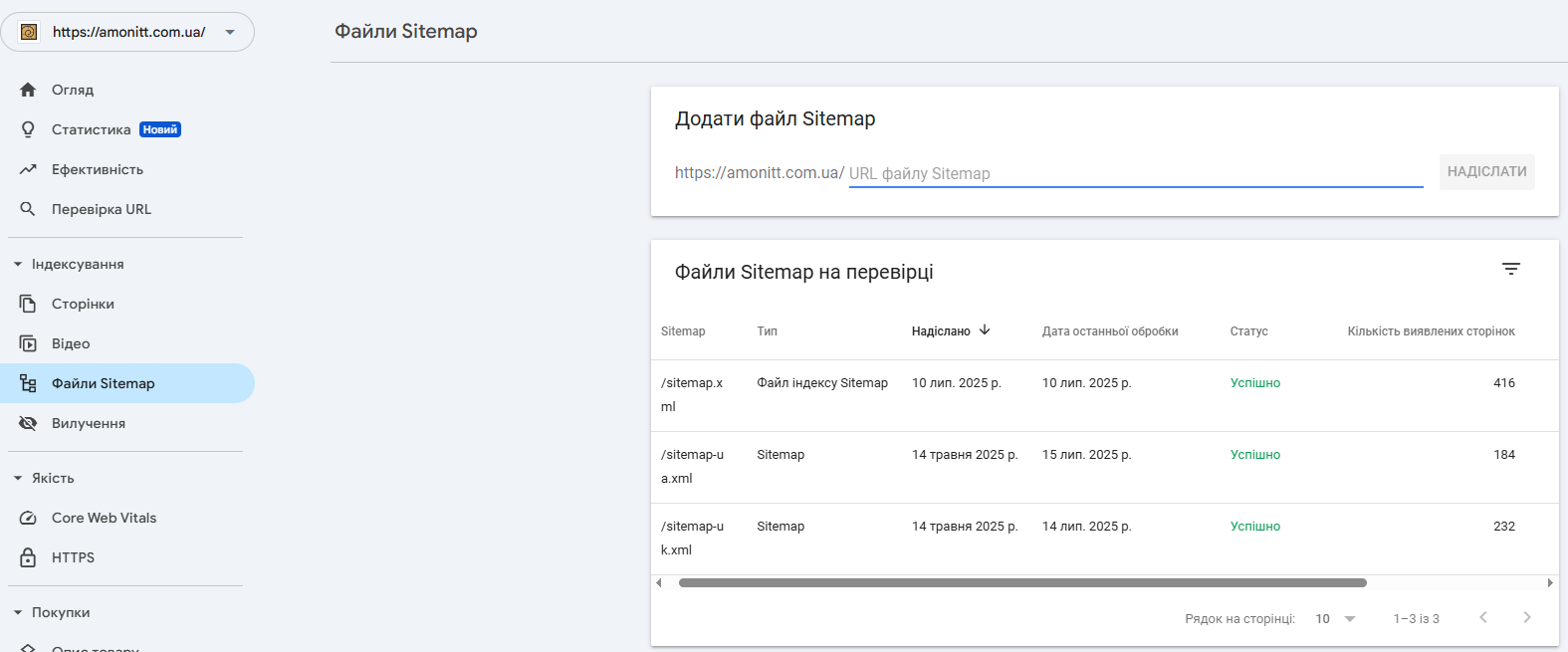Image resolution: width=1568 pixels, height=652 pixels.
Task: Click the horizontal scrollbar thumb under table
Action: click(1022, 583)
